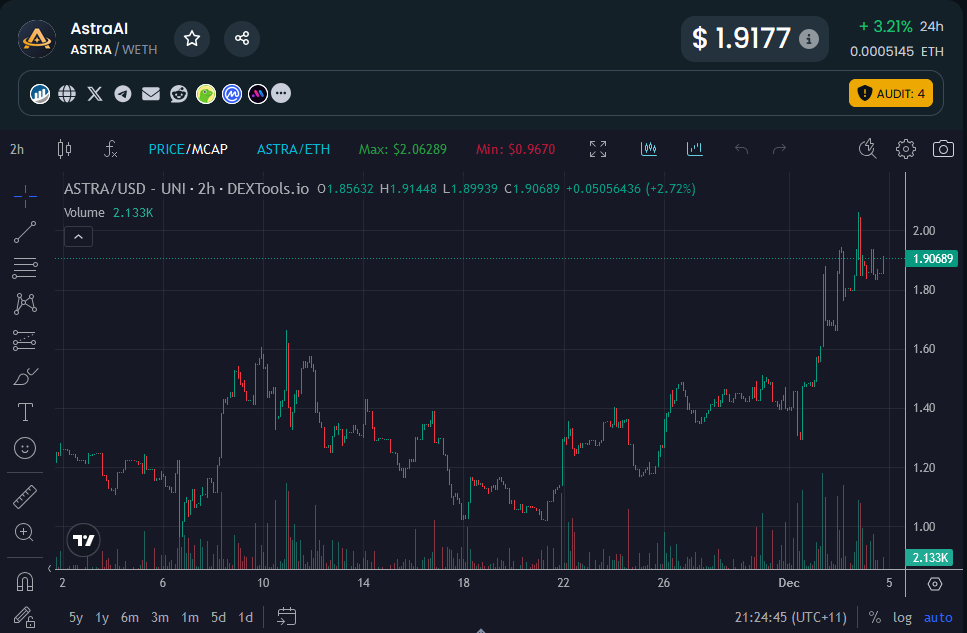Click the Volume 2.133K indicator label
This screenshot has height=633, width=967.
pyautogui.click(x=109, y=213)
